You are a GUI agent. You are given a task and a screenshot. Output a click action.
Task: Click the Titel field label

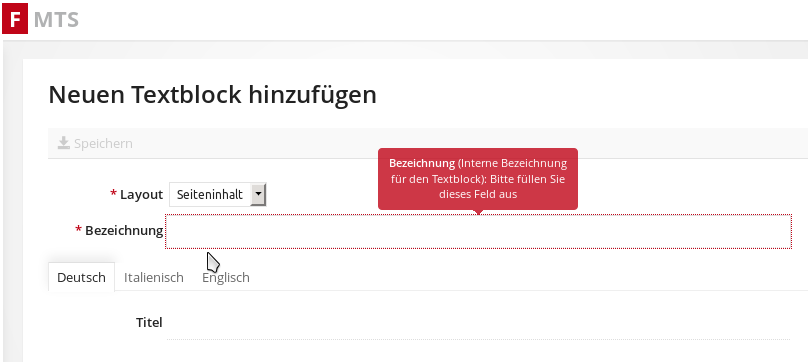tap(149, 322)
